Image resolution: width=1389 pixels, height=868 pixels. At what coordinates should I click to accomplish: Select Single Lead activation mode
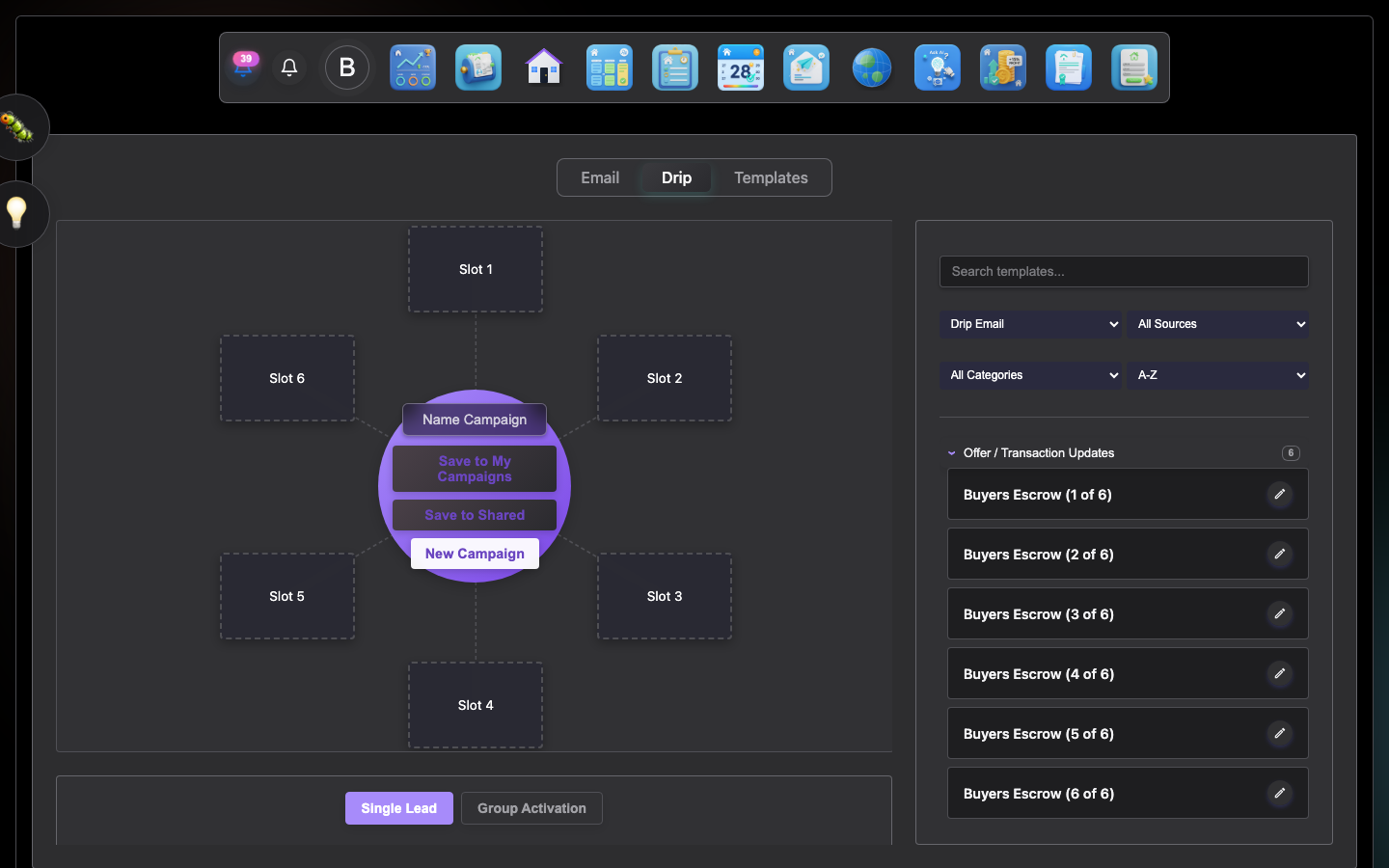click(x=398, y=808)
